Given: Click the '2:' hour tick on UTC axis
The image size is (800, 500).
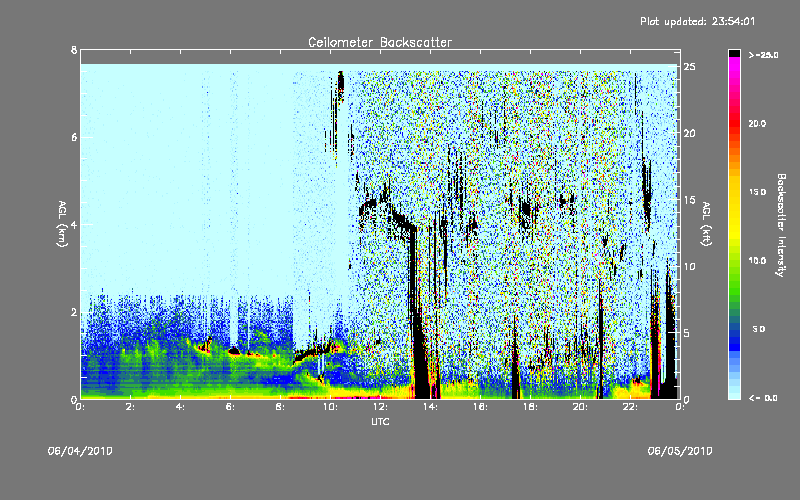Looking at the screenshot, I should (131, 407).
